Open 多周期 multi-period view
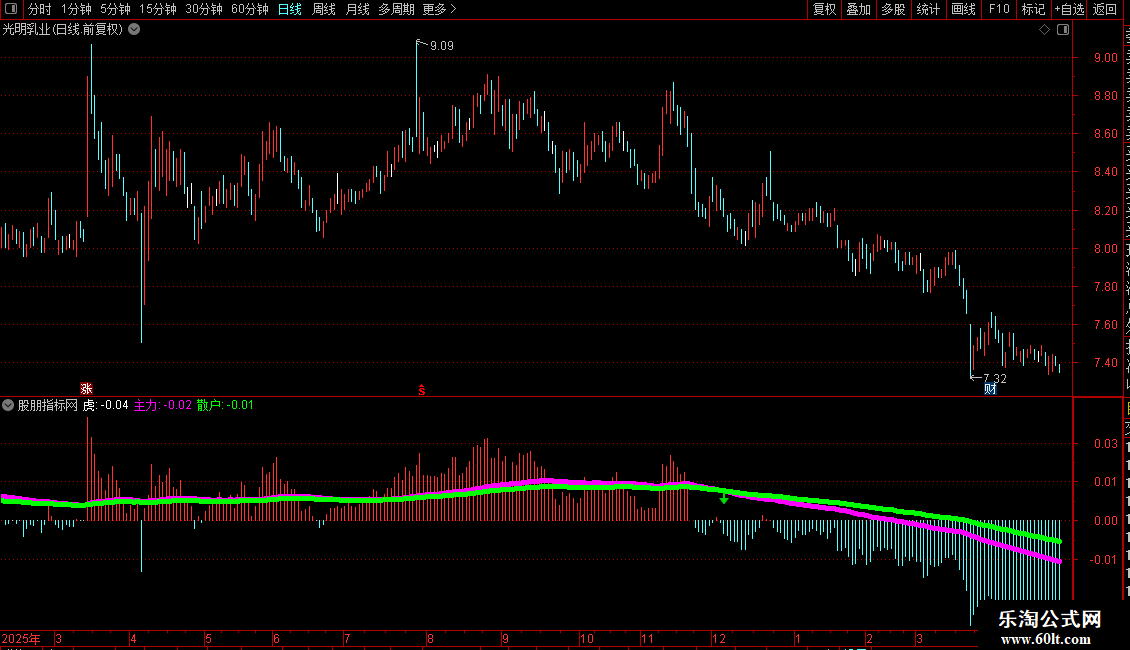The height and width of the screenshot is (650, 1130). pyautogui.click(x=396, y=9)
